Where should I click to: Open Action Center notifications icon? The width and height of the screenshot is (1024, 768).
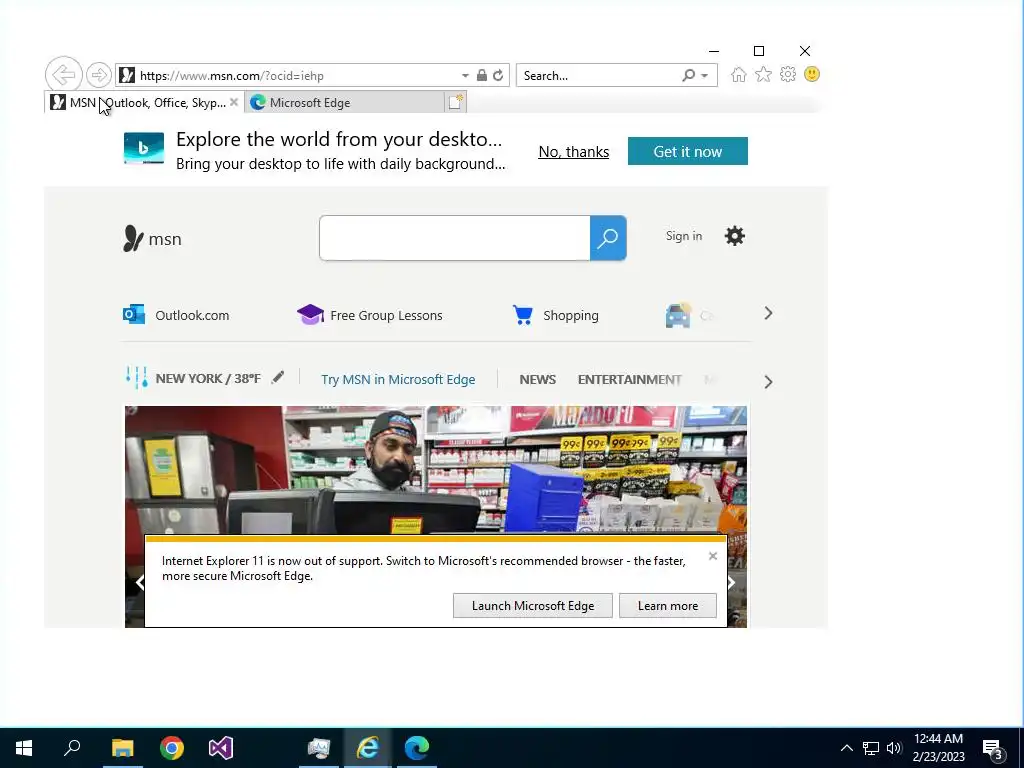point(993,749)
